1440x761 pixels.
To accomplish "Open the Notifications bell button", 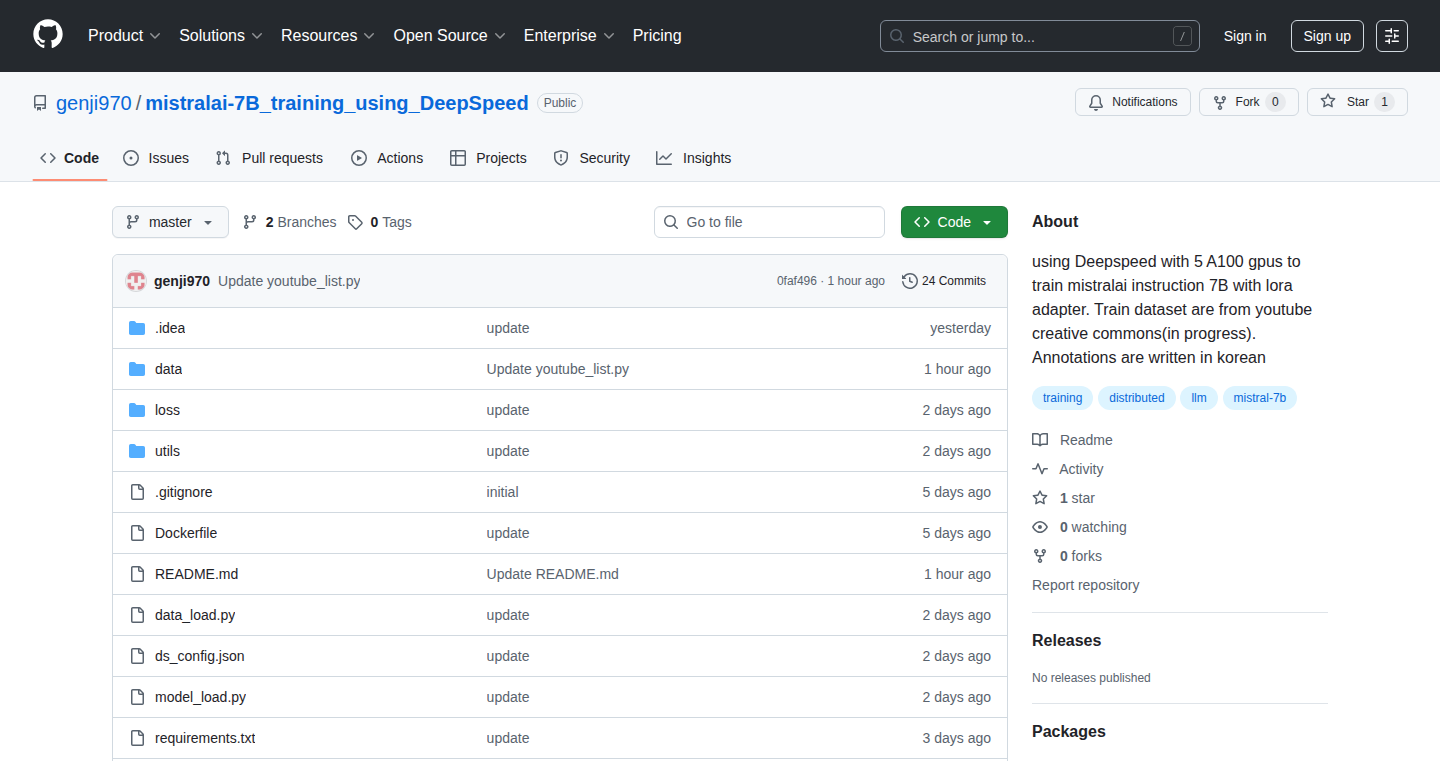I will pyautogui.click(x=1133, y=102).
